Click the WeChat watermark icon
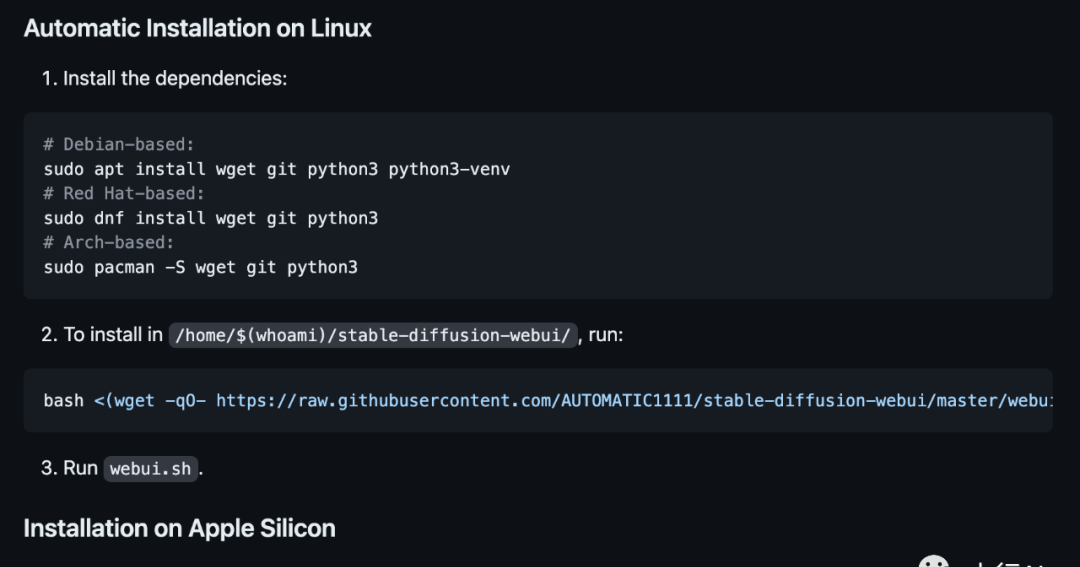Image resolution: width=1080 pixels, height=567 pixels. 934,561
